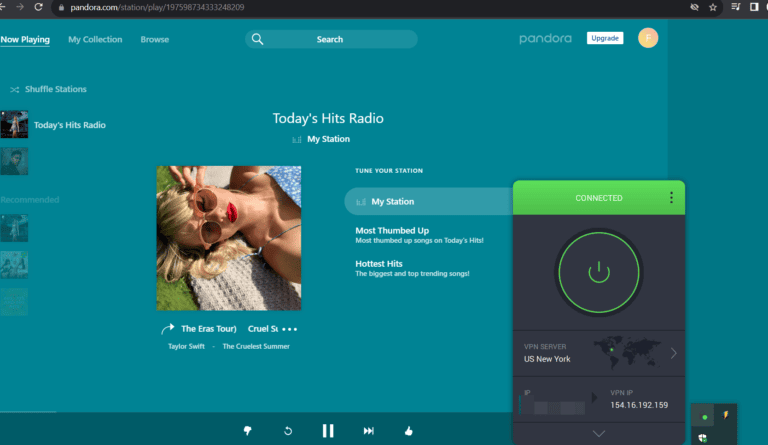Click the thumbs down button
The height and width of the screenshot is (445, 768).
tap(248, 431)
